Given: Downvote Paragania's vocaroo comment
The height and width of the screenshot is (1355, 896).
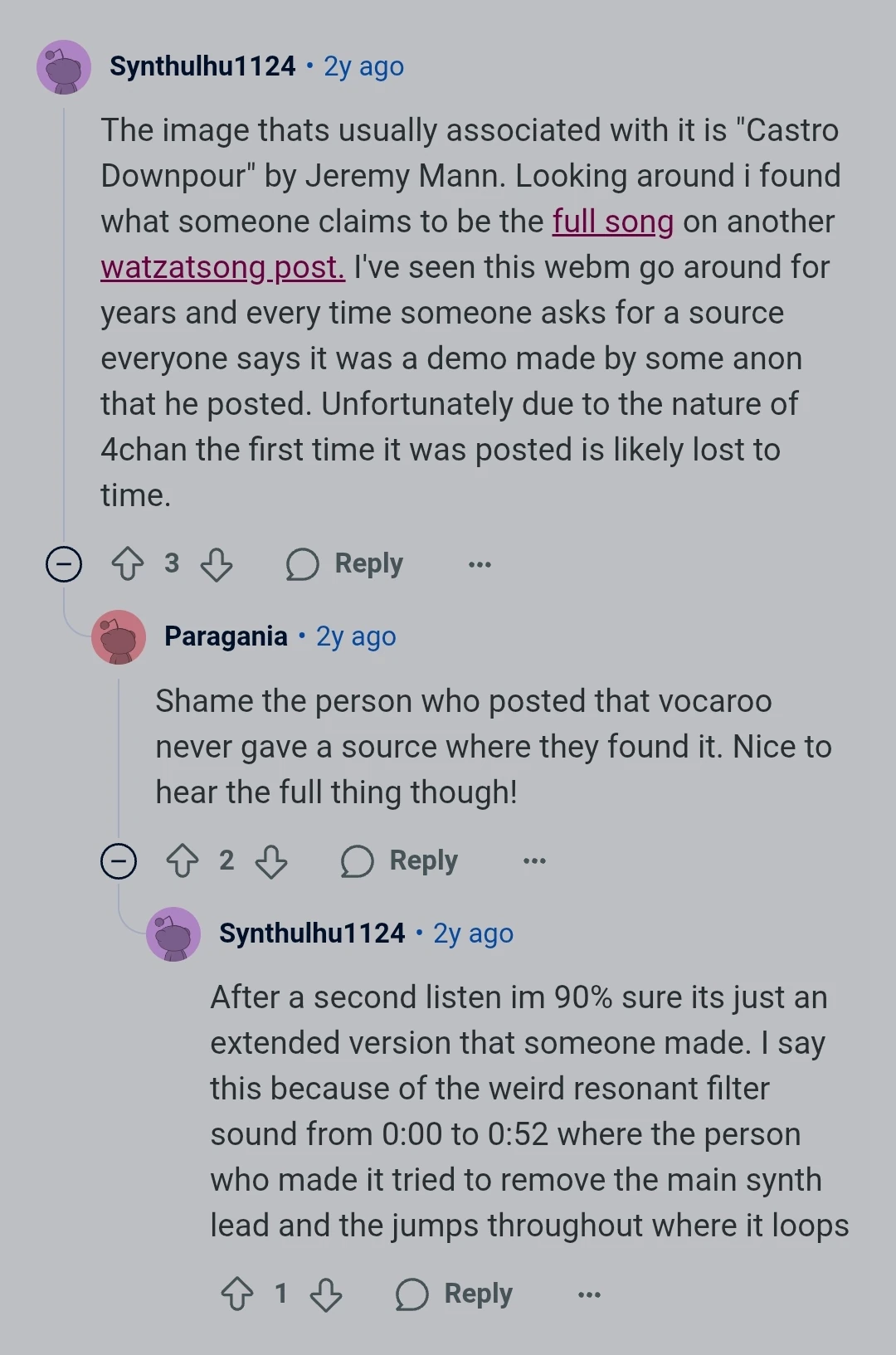Looking at the screenshot, I should coord(271,861).
